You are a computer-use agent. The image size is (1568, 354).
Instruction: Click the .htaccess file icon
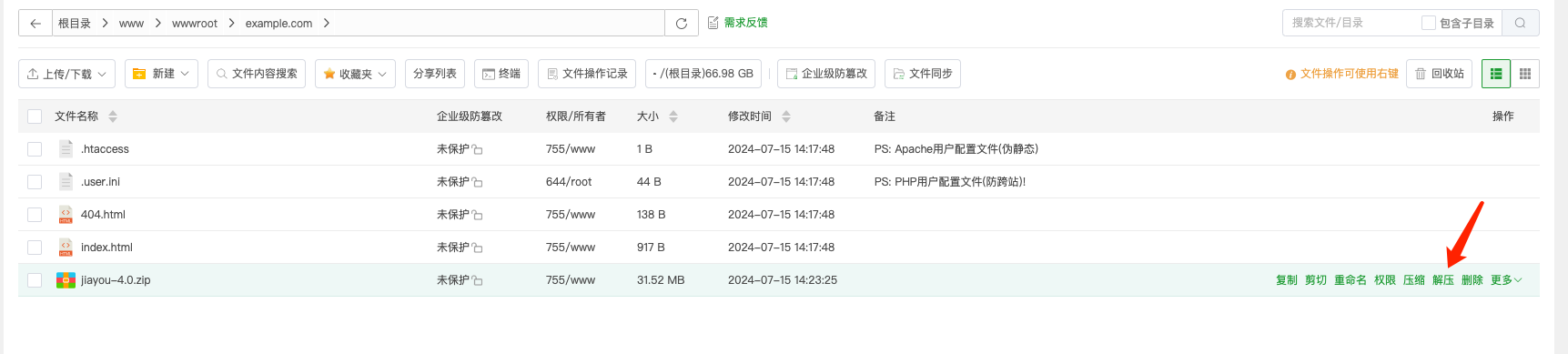click(66, 148)
